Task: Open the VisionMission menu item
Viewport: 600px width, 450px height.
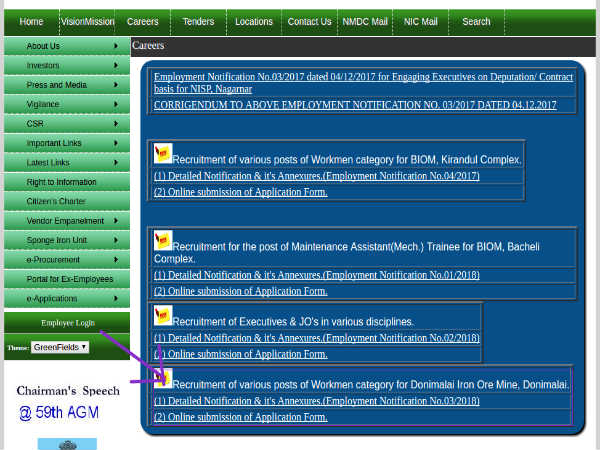Action: (x=87, y=22)
